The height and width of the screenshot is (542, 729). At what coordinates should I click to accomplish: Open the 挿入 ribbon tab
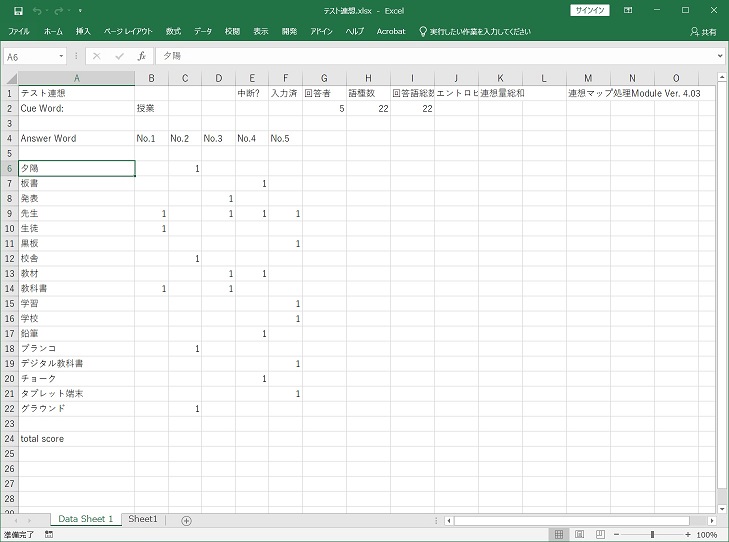click(x=83, y=32)
